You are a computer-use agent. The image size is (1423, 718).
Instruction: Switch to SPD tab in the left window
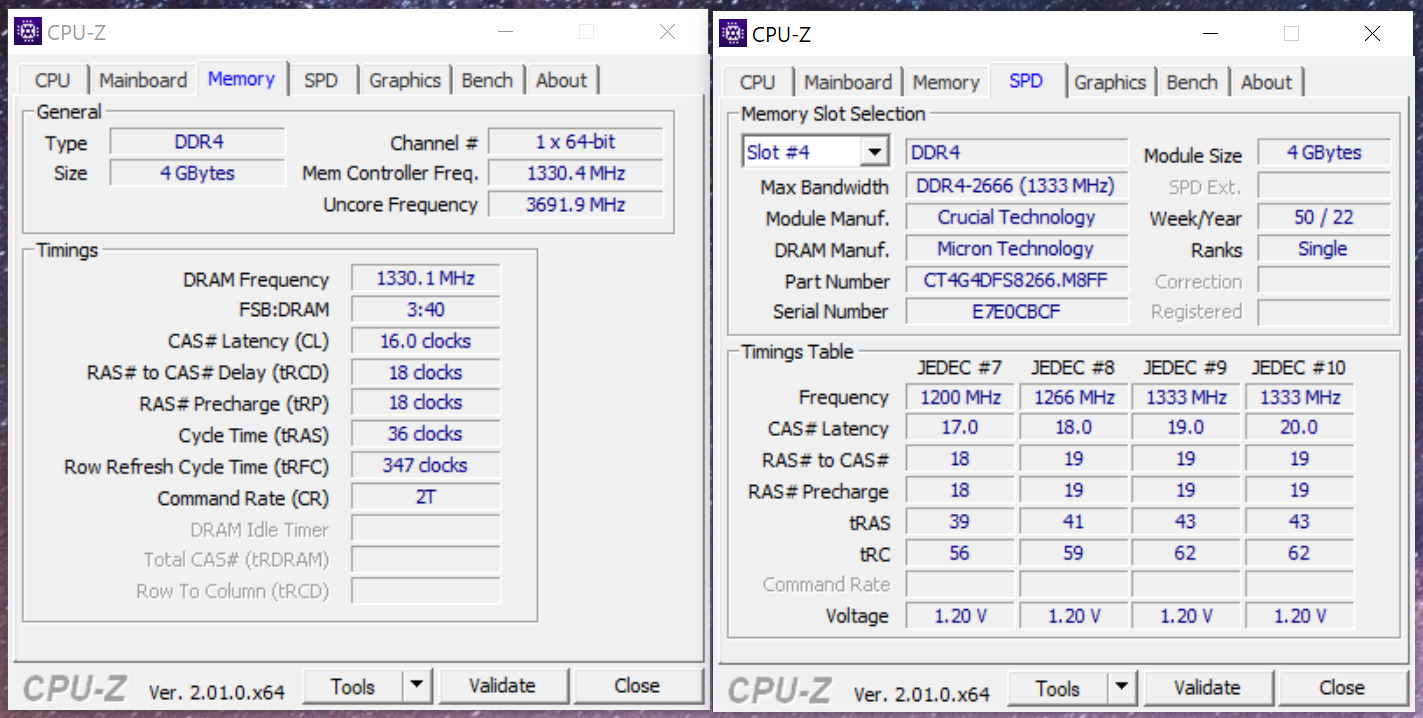tap(321, 80)
